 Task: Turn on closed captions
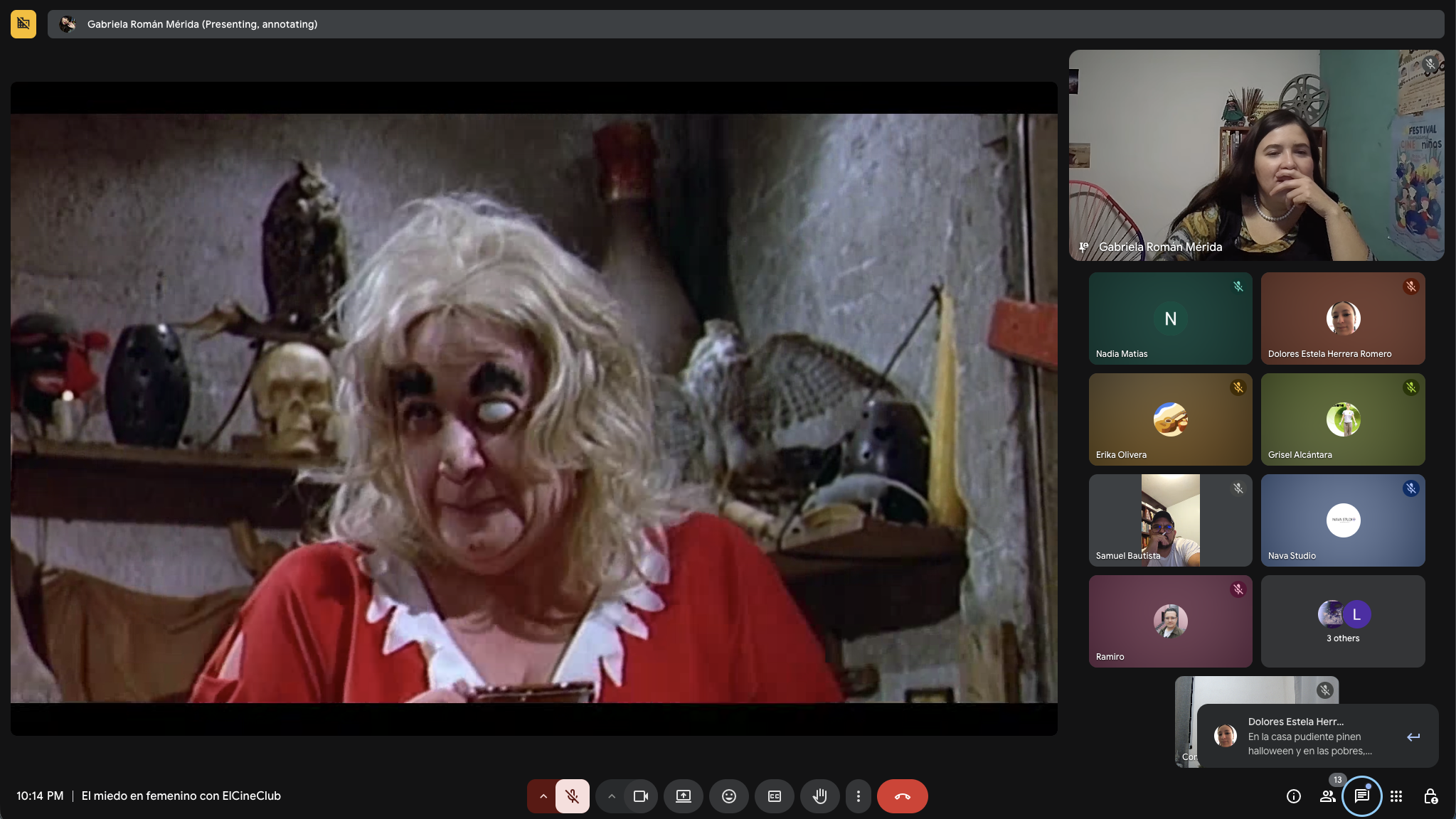pyautogui.click(x=774, y=796)
